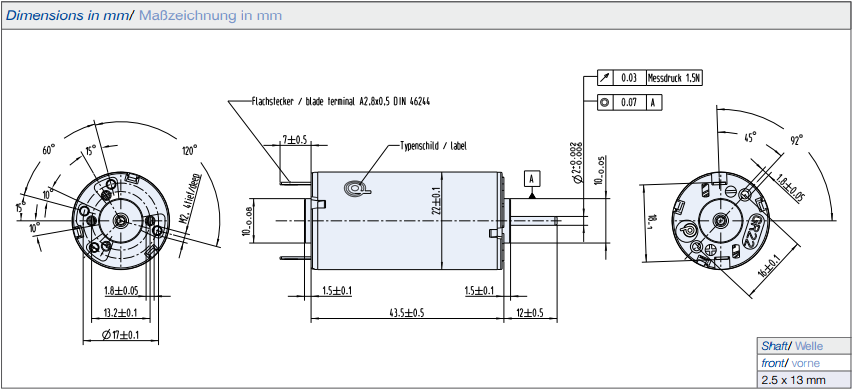Click the center shaft of left view
The image size is (852, 390).
121,220
